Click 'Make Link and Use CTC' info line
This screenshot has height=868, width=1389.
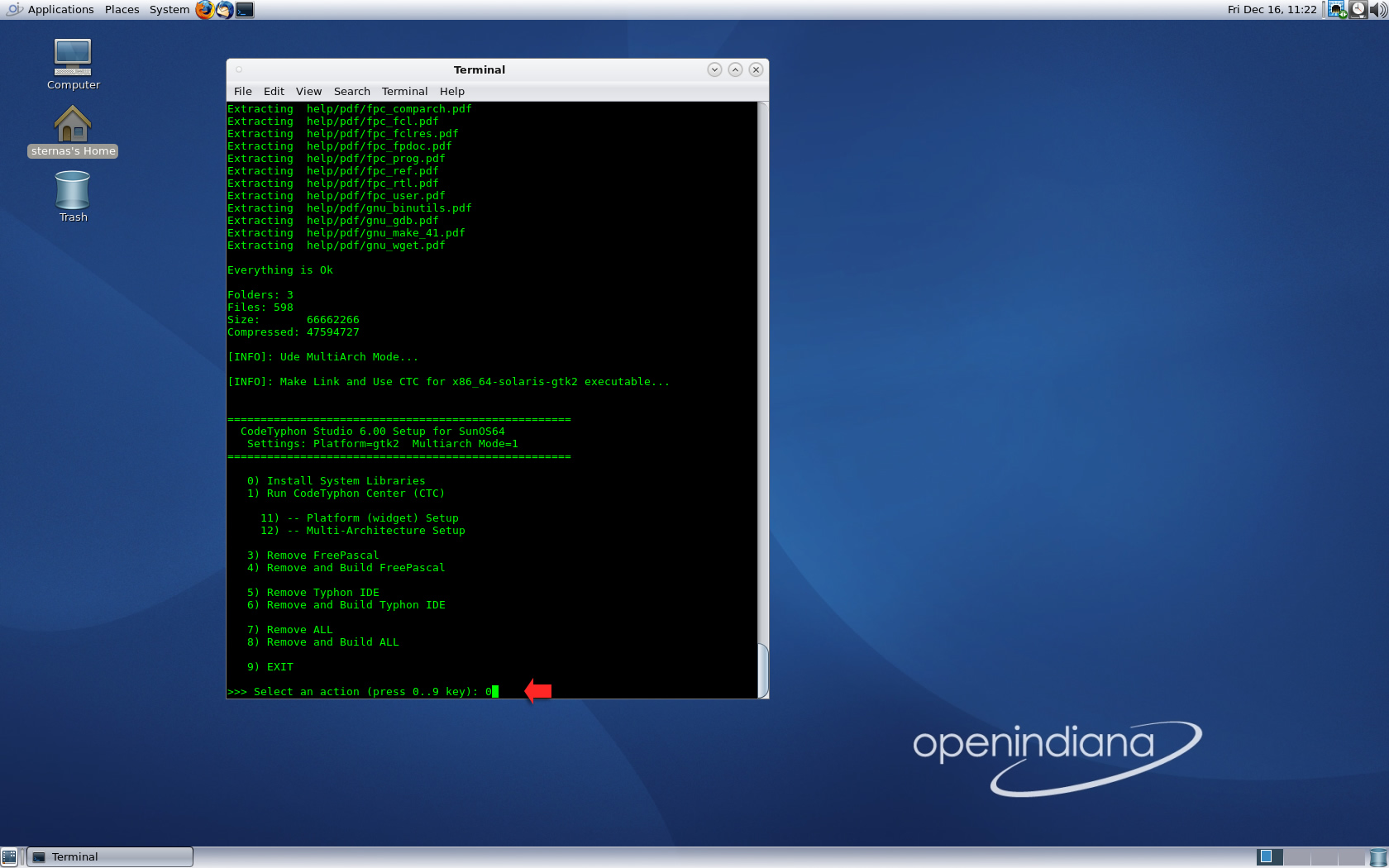coord(448,382)
